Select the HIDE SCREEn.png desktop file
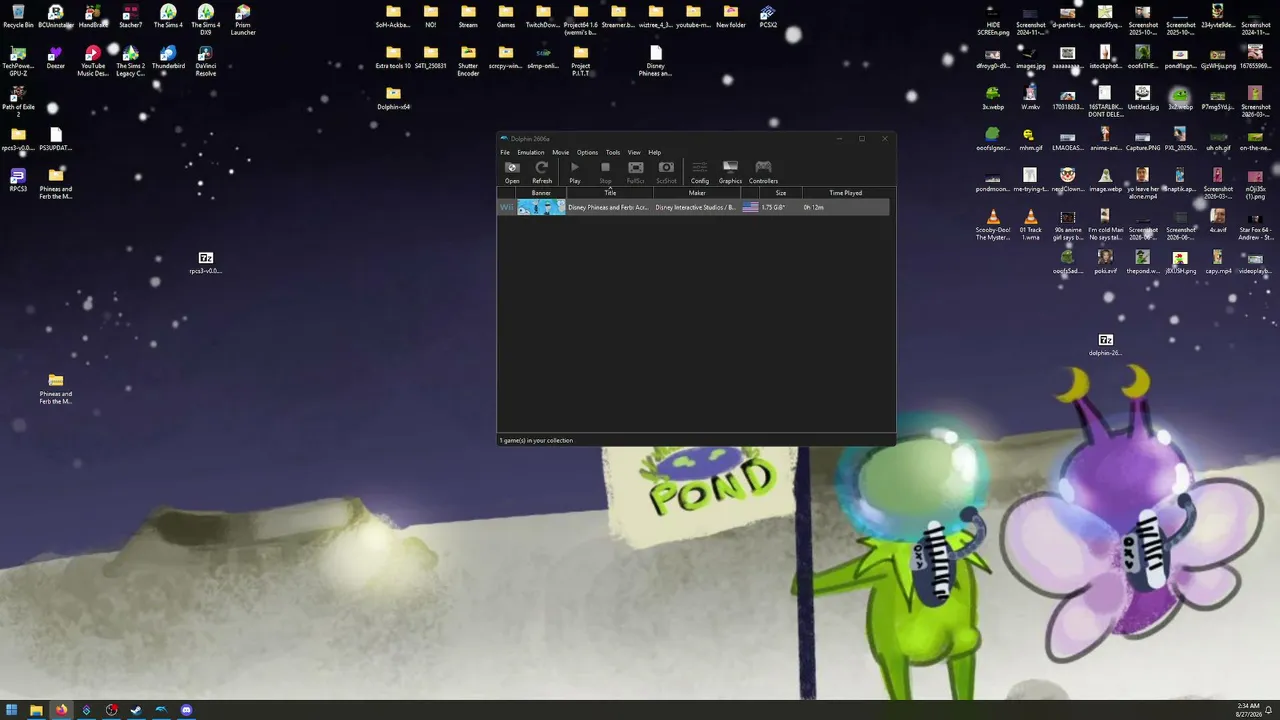This screenshot has height=720, width=1280. click(993, 20)
